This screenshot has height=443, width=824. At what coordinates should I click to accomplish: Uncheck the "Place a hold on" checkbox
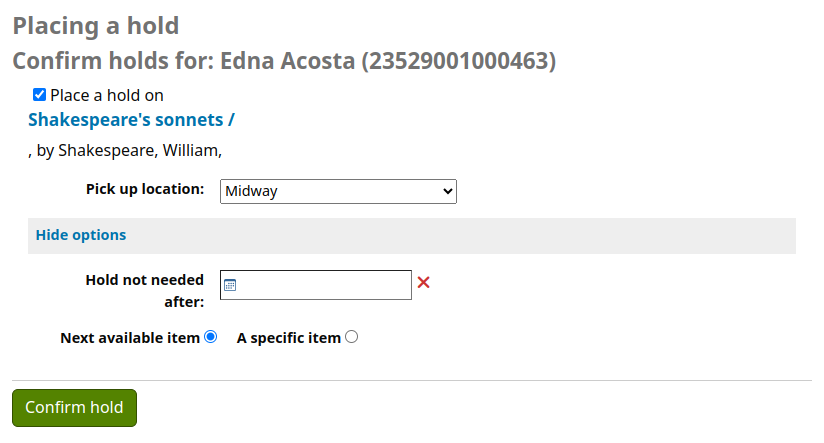point(40,95)
